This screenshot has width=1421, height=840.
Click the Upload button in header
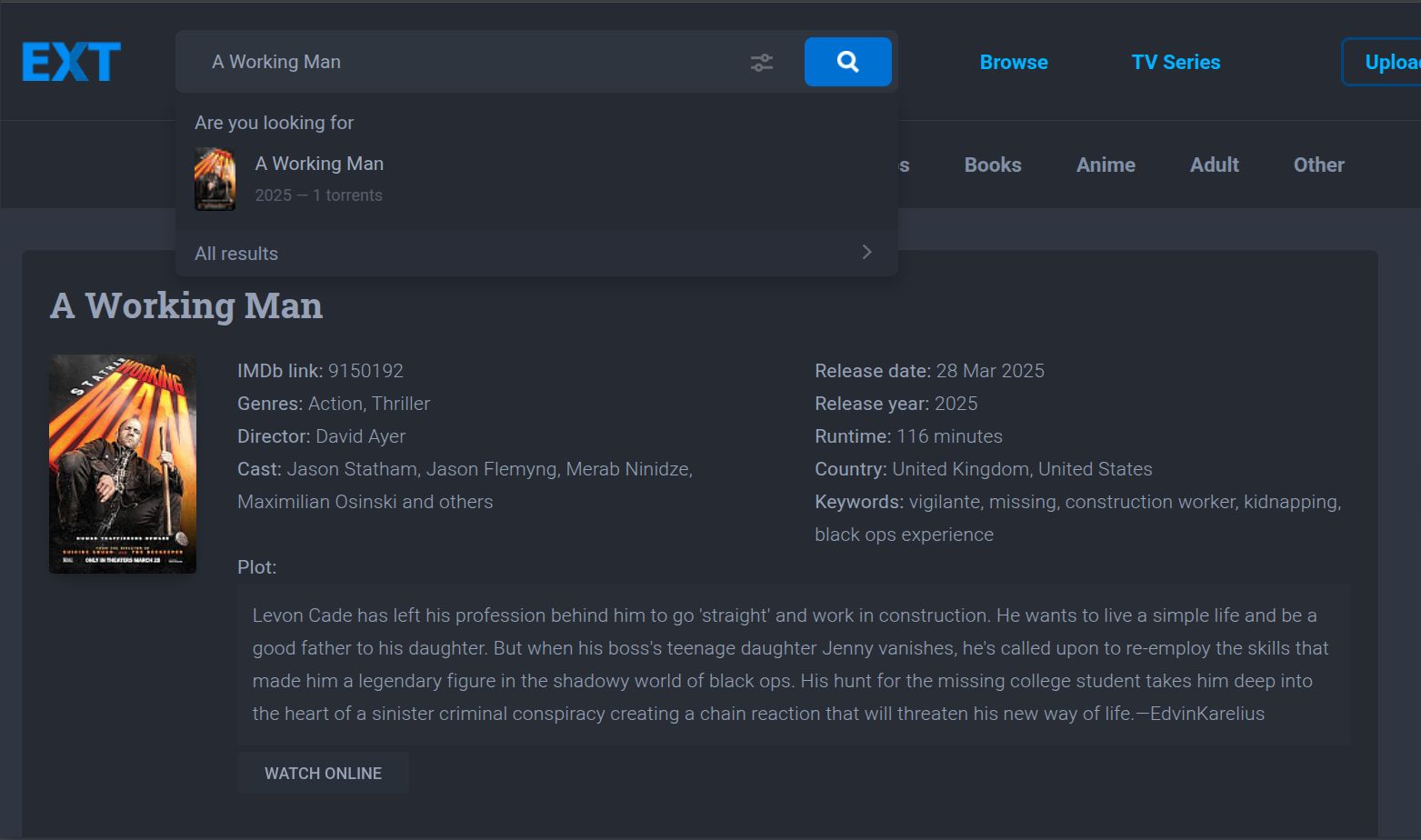coord(1382,62)
